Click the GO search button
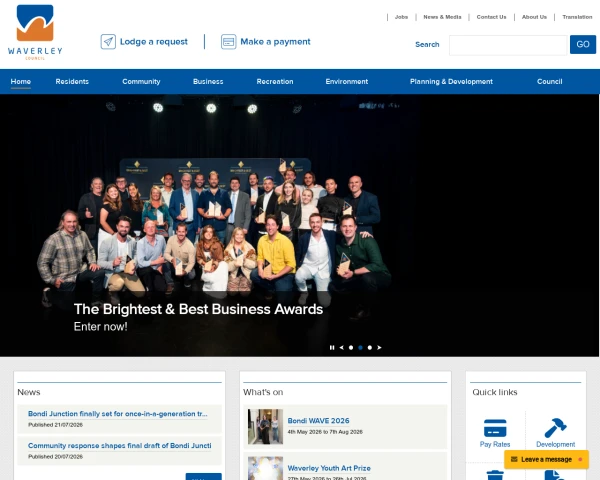The image size is (600, 480). pyautogui.click(x=582, y=44)
